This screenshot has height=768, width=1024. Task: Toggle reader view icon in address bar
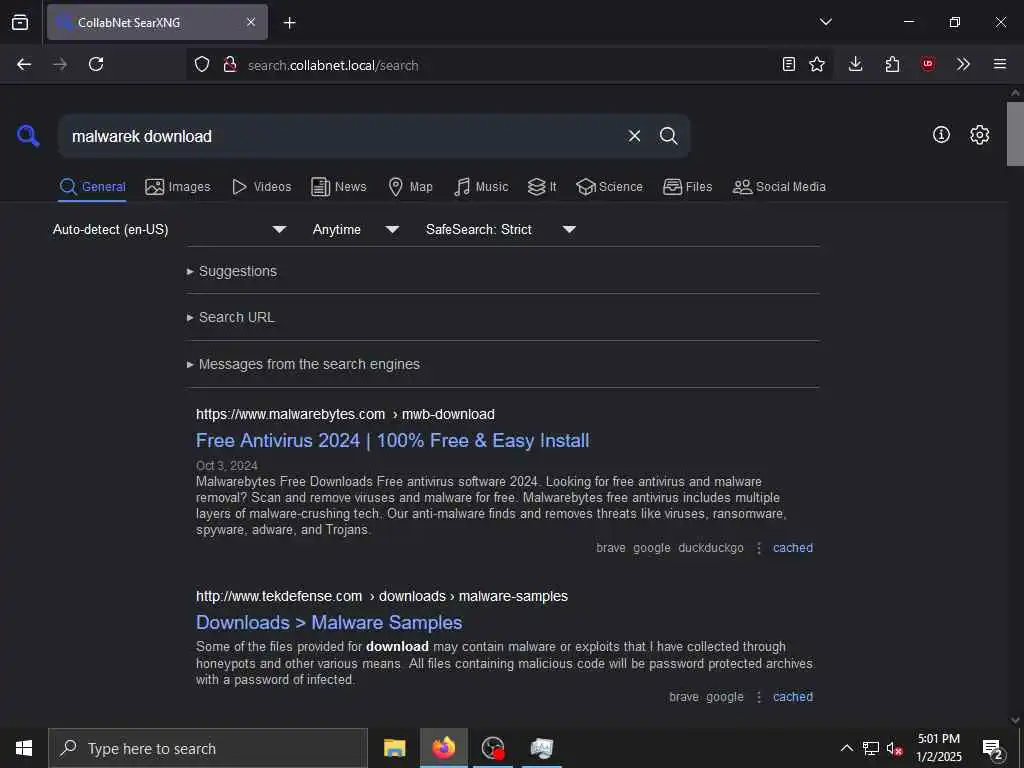coord(789,64)
